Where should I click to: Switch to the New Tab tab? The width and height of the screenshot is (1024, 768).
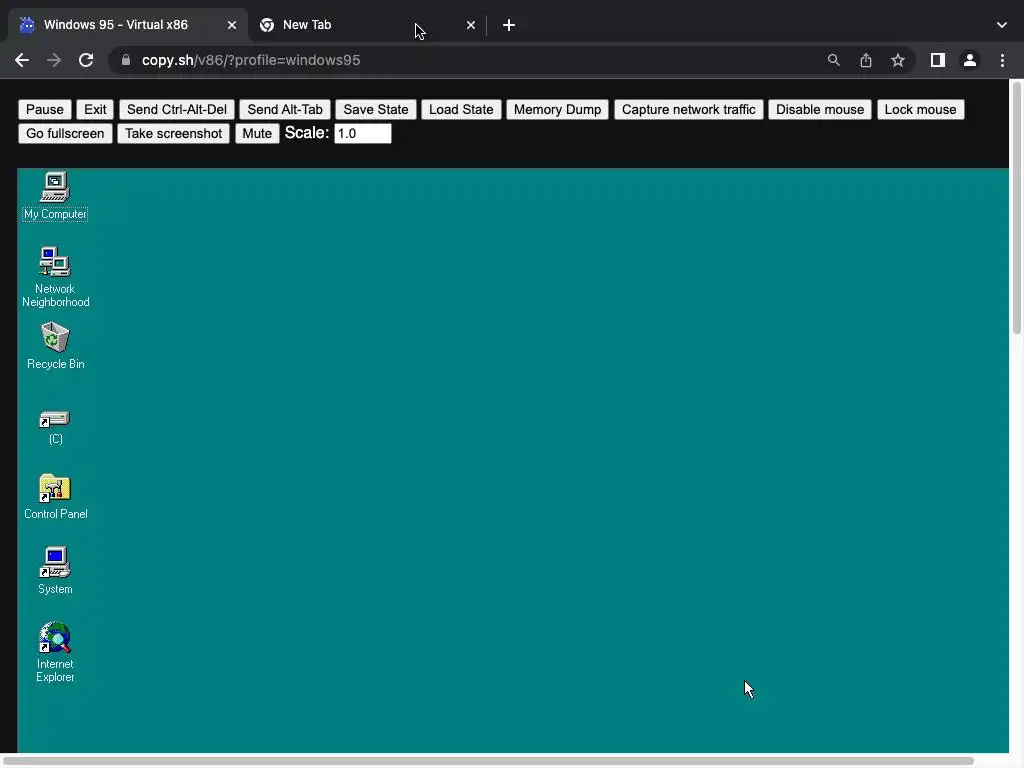pyautogui.click(x=367, y=25)
